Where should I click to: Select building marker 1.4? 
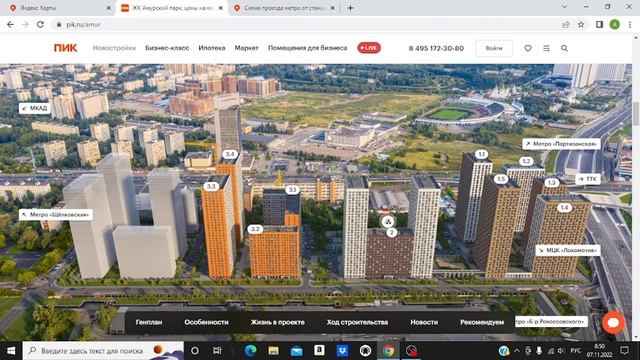point(564,208)
